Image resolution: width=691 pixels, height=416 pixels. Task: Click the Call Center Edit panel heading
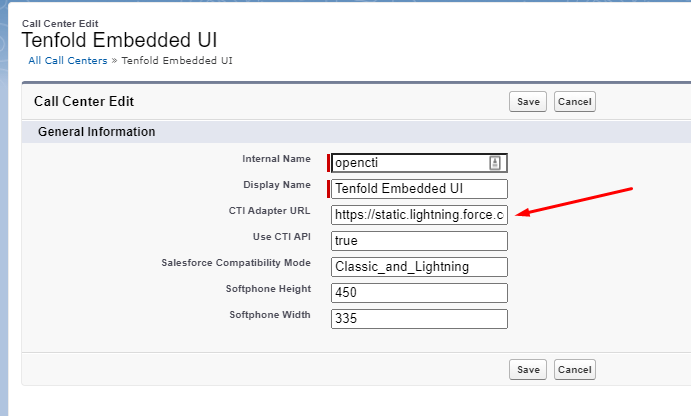pyautogui.click(x=84, y=101)
